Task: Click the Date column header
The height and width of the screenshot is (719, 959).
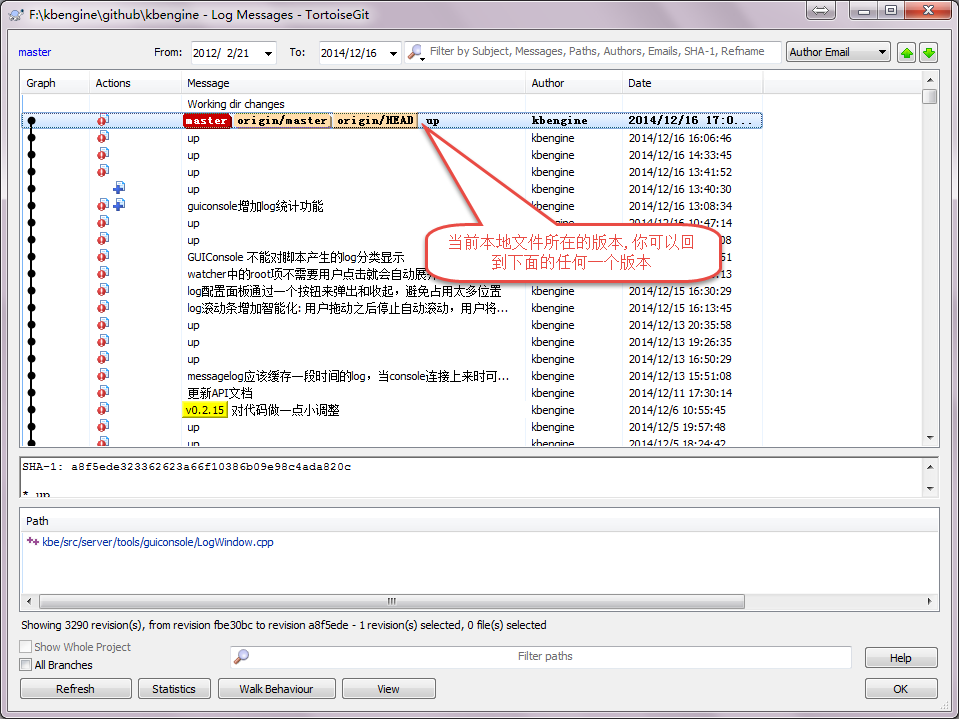Action: point(692,83)
